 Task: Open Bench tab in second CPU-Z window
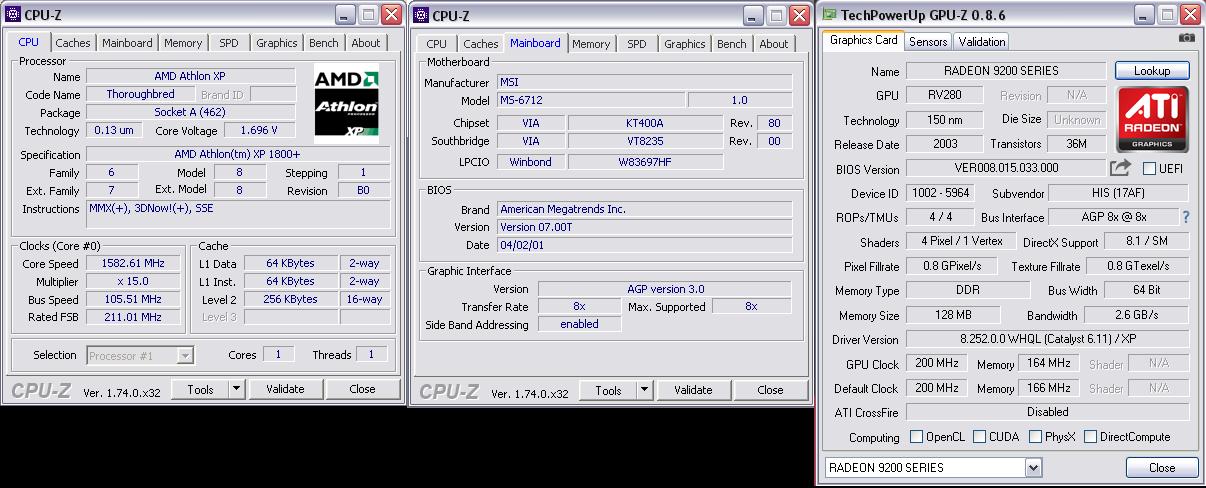(732, 44)
